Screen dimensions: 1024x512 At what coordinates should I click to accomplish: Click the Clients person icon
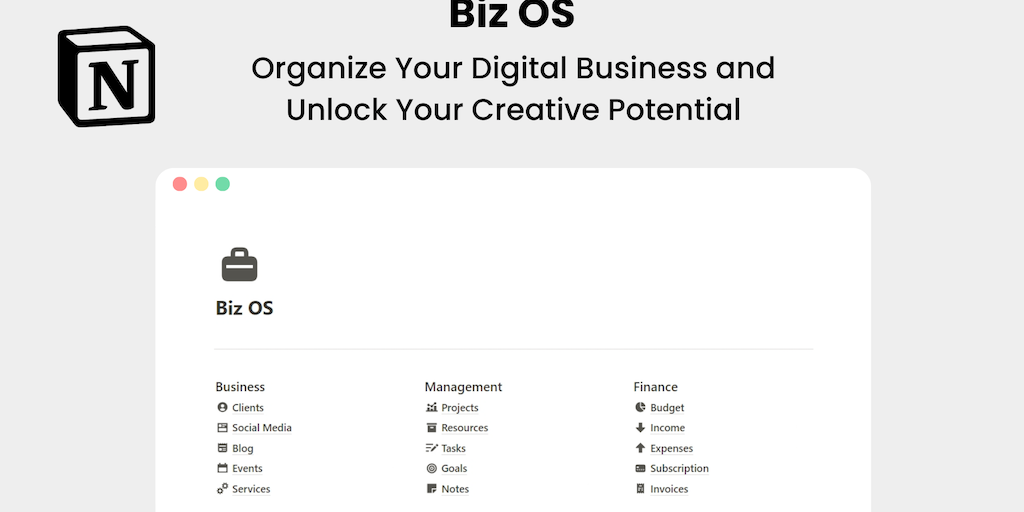[x=222, y=407]
